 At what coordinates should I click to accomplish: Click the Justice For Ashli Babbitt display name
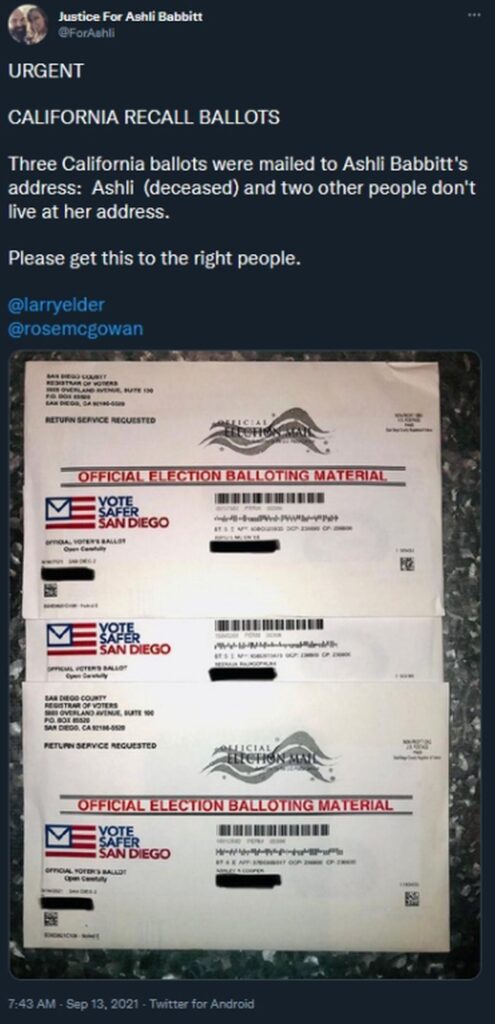click(130, 16)
